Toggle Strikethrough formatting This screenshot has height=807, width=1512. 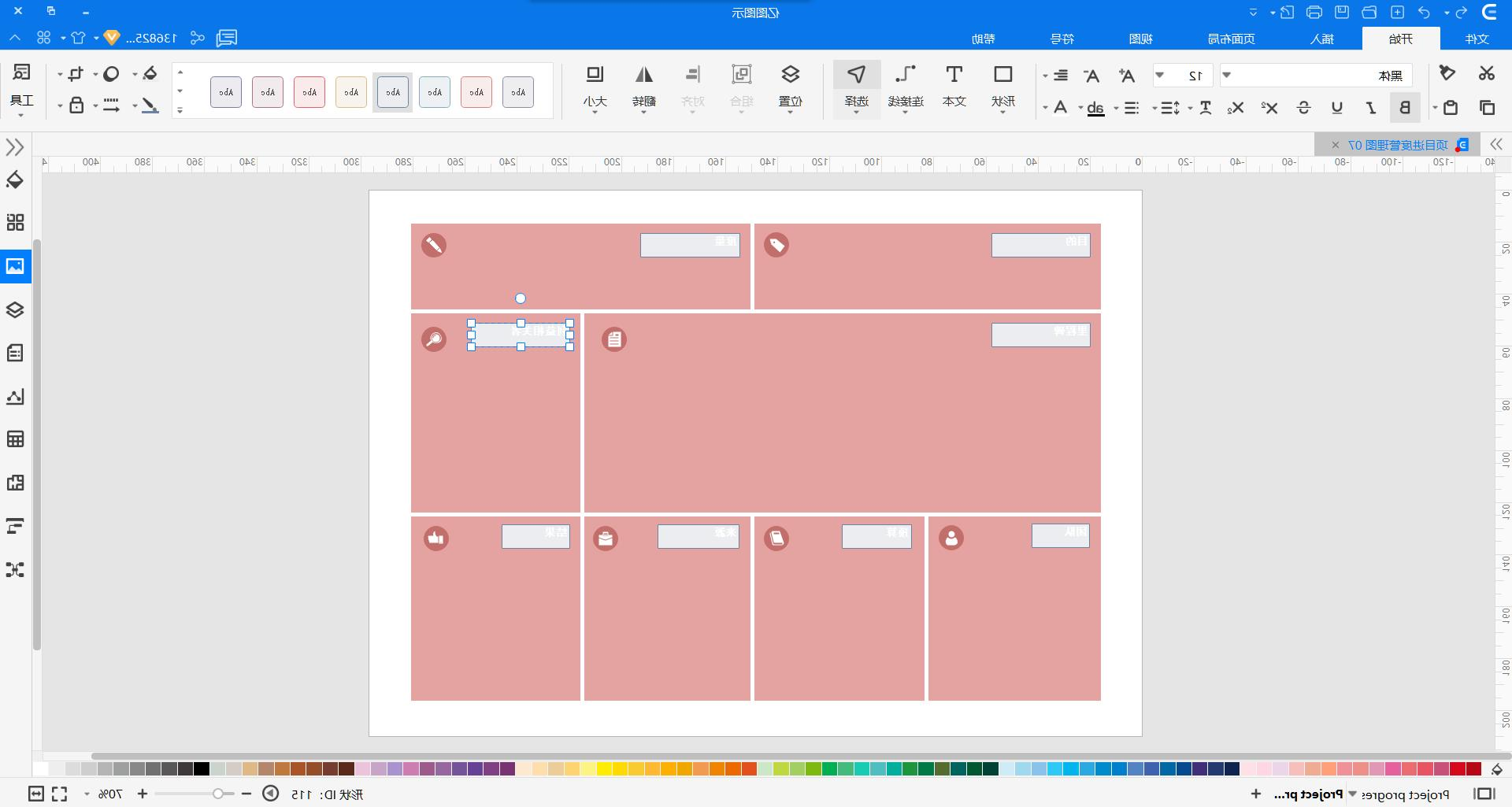coord(1303,107)
